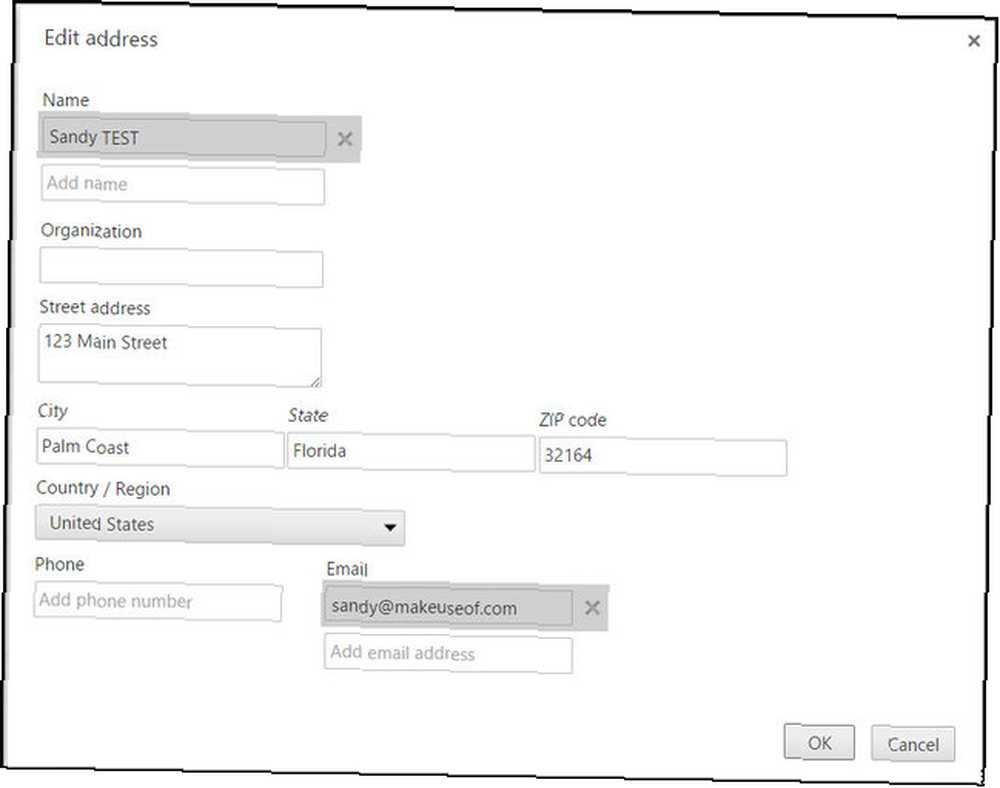
Task: Click the Email label
Action: (x=347, y=569)
